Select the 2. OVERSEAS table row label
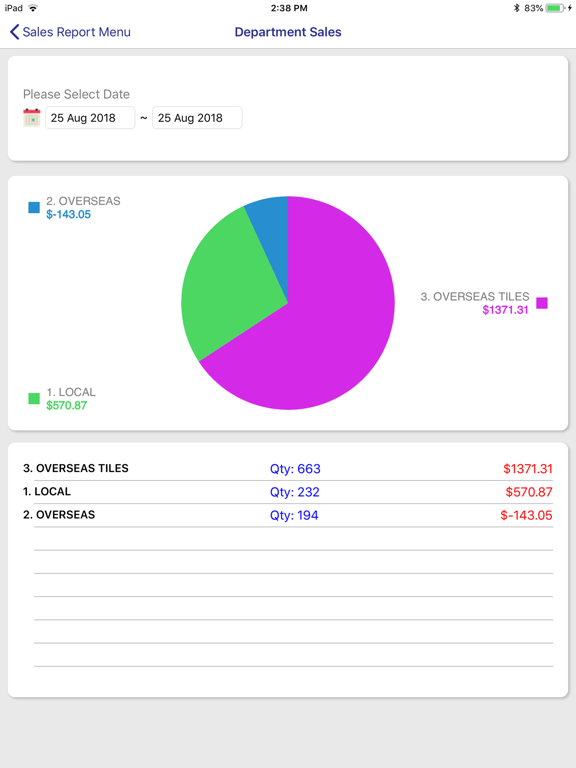576x768 pixels. pyautogui.click(x=59, y=515)
